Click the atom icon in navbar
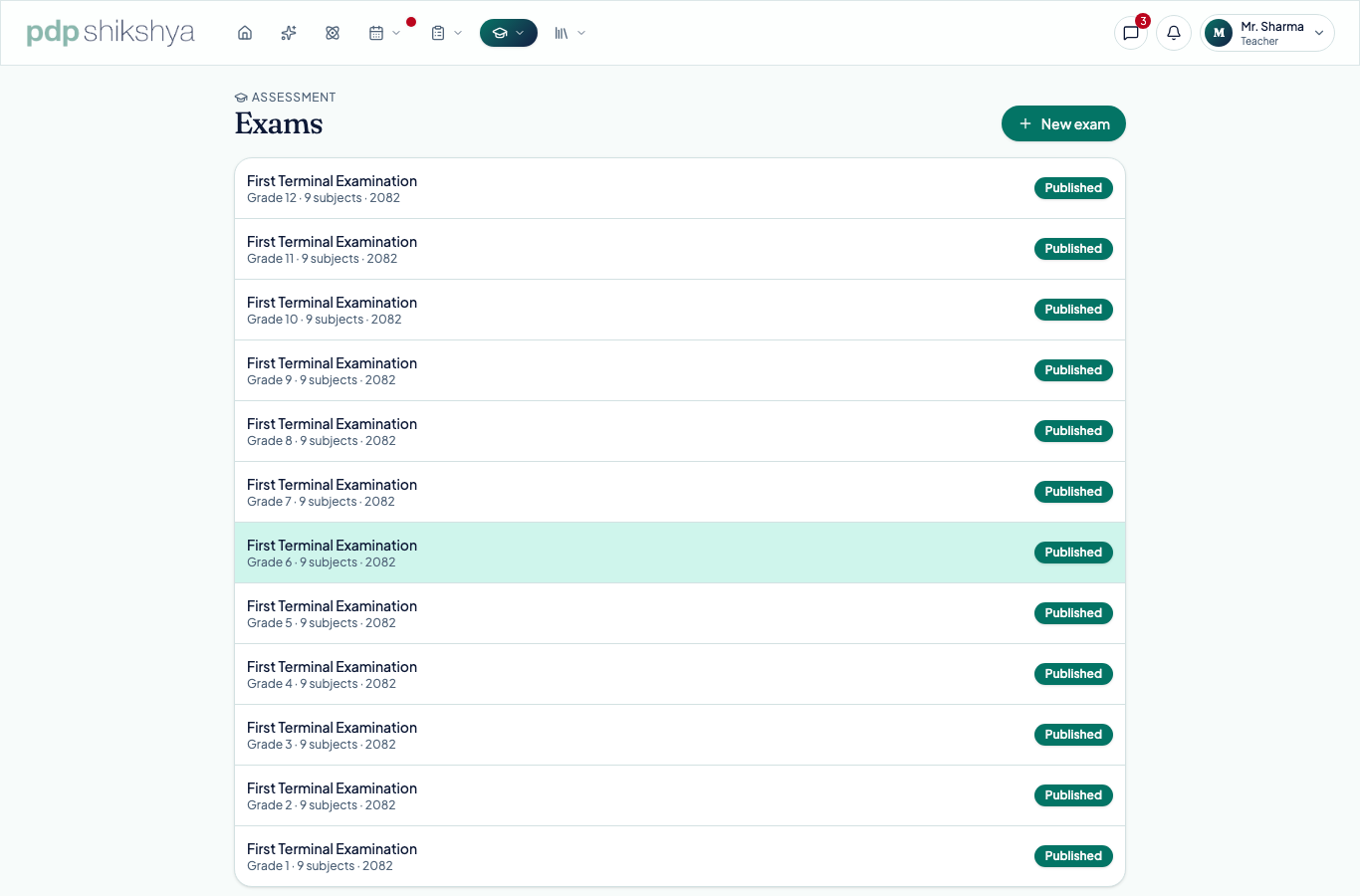Viewport: 1360px width, 896px height. point(333,33)
